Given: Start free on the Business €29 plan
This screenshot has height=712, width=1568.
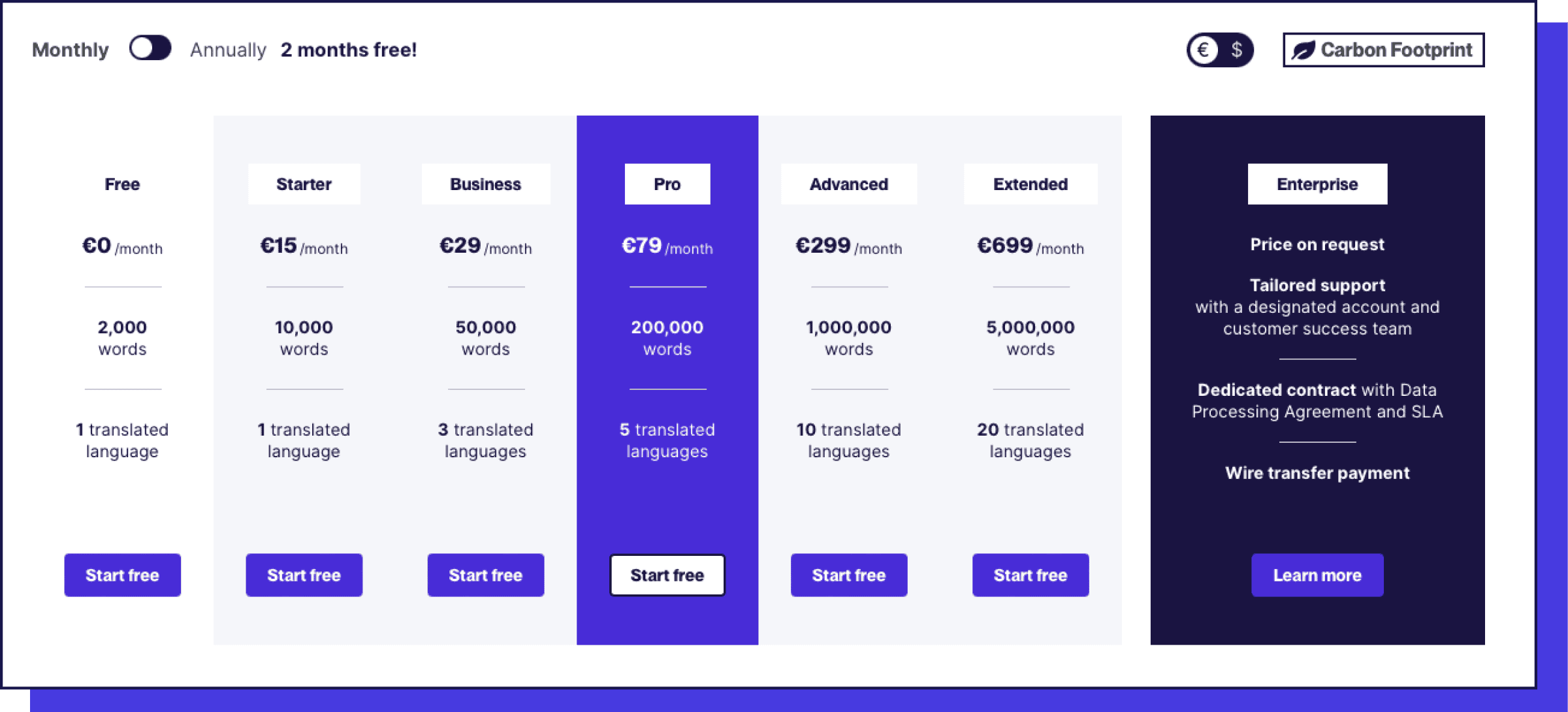Looking at the screenshot, I should 485,575.
